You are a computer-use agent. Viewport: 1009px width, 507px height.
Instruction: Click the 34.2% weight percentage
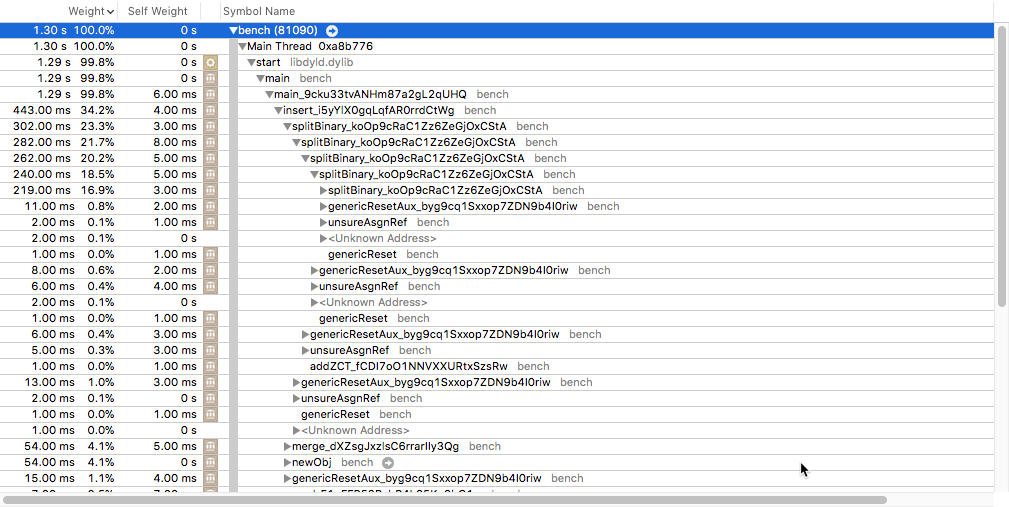(97, 111)
